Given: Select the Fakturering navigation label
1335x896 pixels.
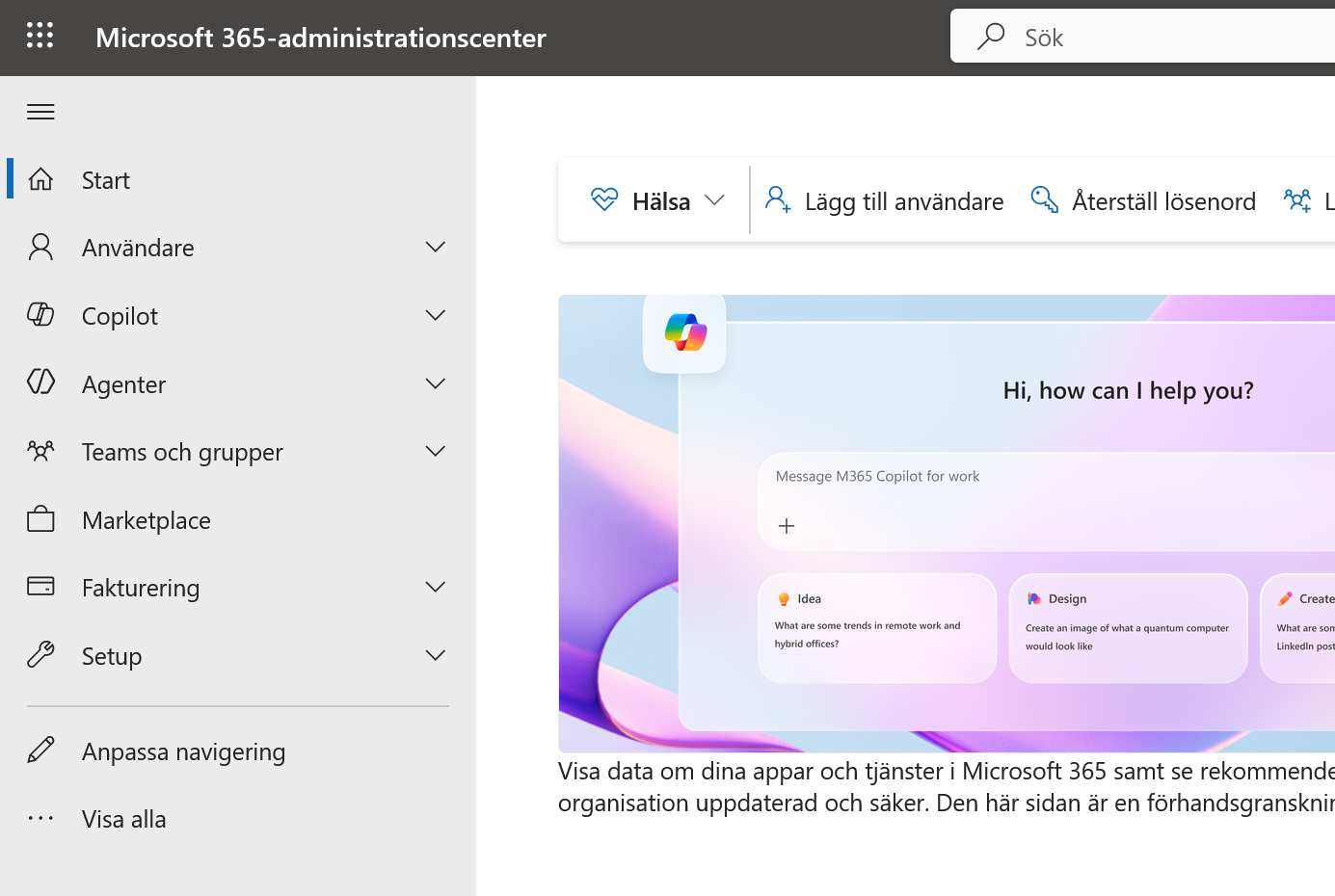Looking at the screenshot, I should 141,588.
